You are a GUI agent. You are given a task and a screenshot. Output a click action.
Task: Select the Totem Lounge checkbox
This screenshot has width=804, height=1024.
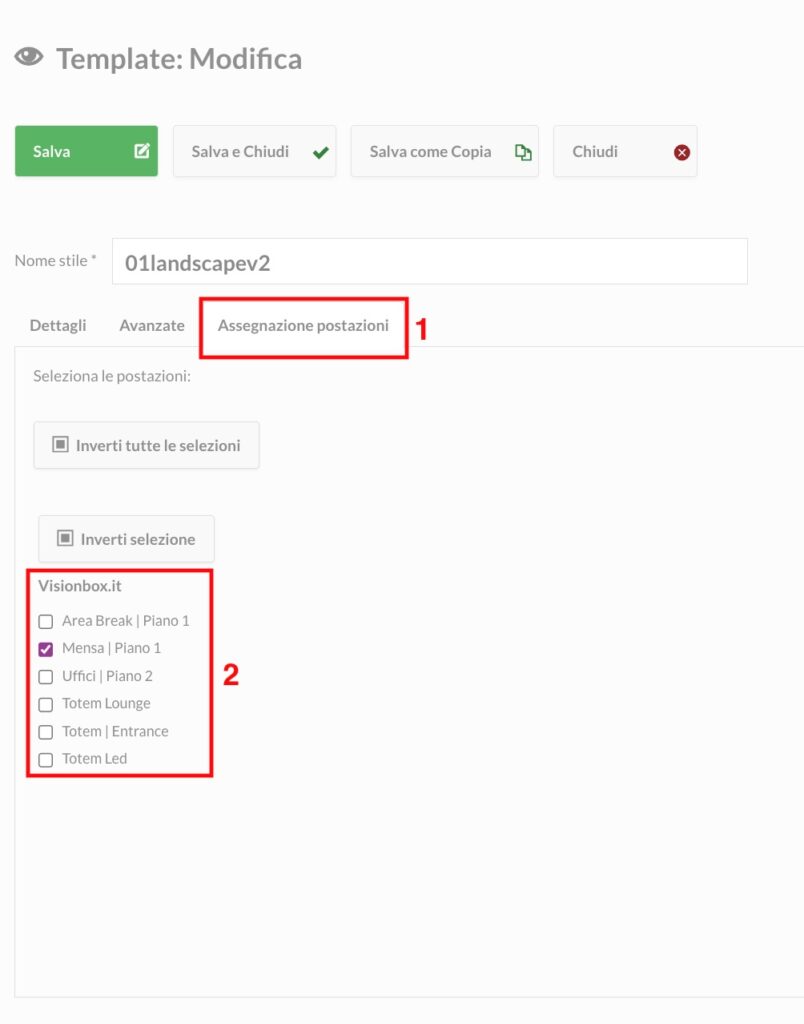(46, 705)
